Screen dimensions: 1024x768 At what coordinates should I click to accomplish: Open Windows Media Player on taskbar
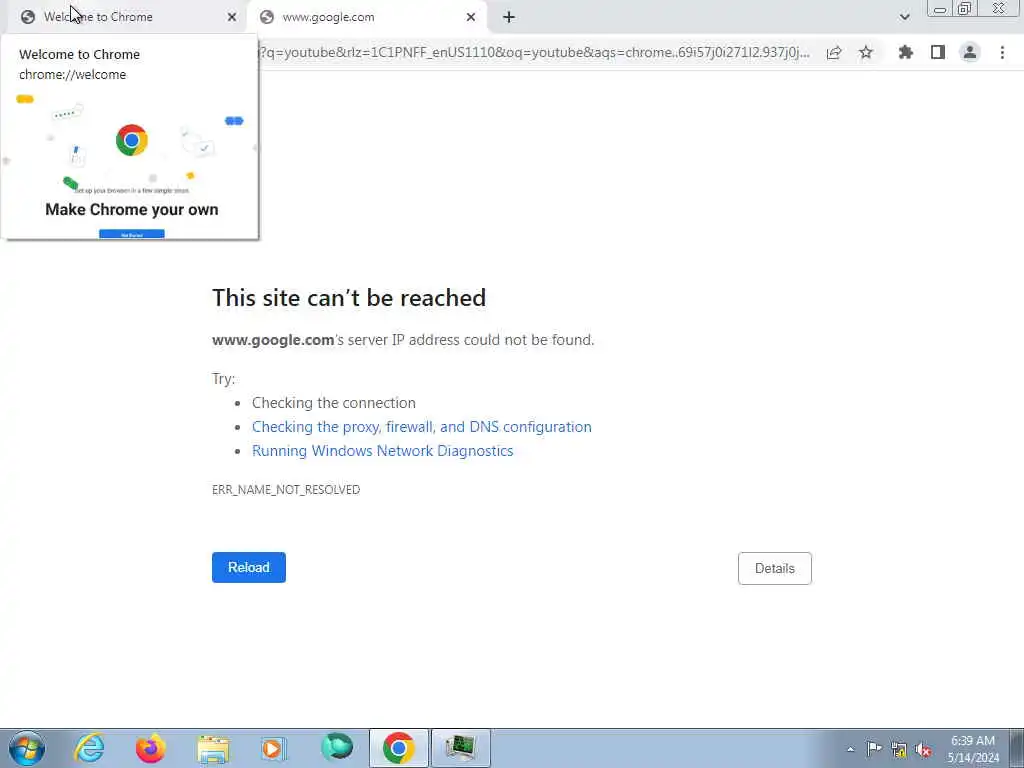coord(274,748)
